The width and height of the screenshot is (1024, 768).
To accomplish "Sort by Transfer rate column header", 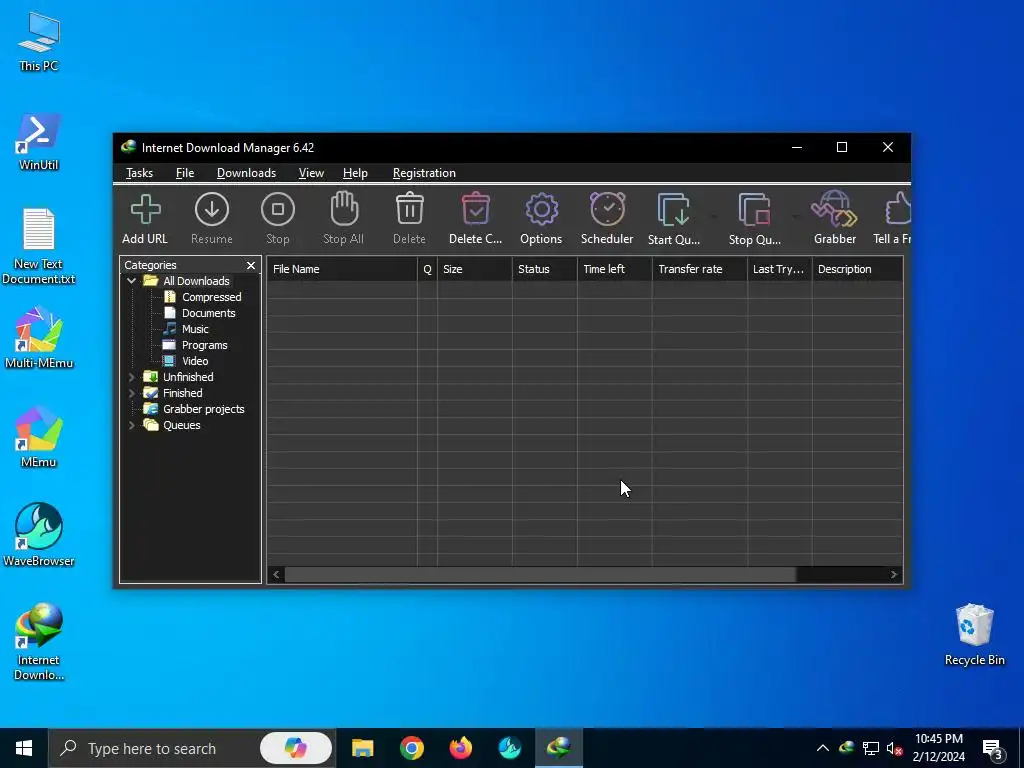I will coord(699,269).
